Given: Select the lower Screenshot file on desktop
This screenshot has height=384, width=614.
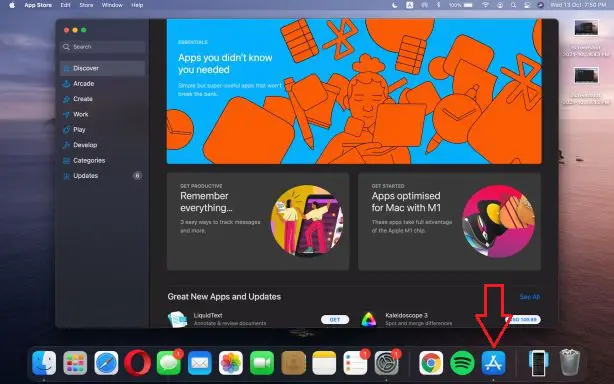Looking at the screenshot, I should pyautogui.click(x=586, y=86).
